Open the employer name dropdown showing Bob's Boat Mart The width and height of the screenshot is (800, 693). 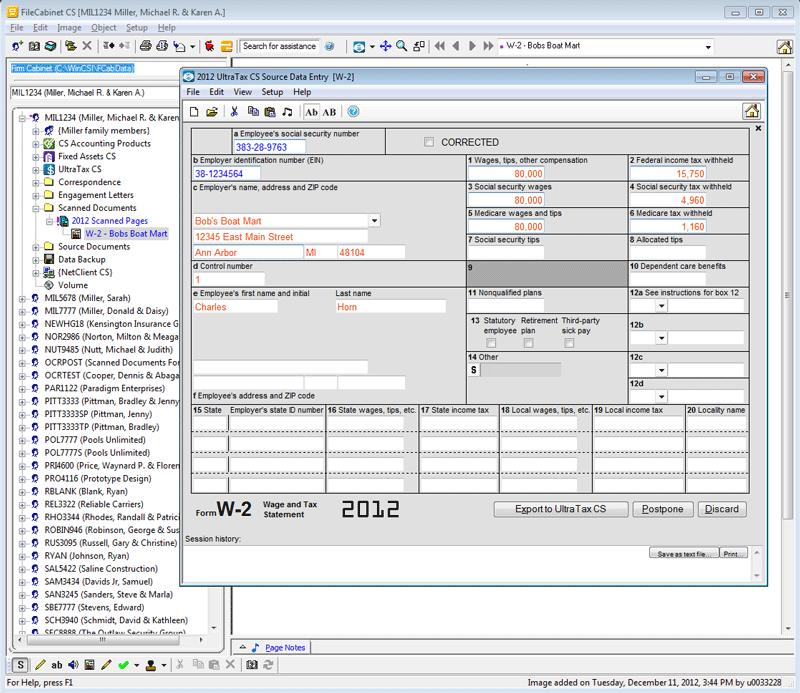pos(374,220)
